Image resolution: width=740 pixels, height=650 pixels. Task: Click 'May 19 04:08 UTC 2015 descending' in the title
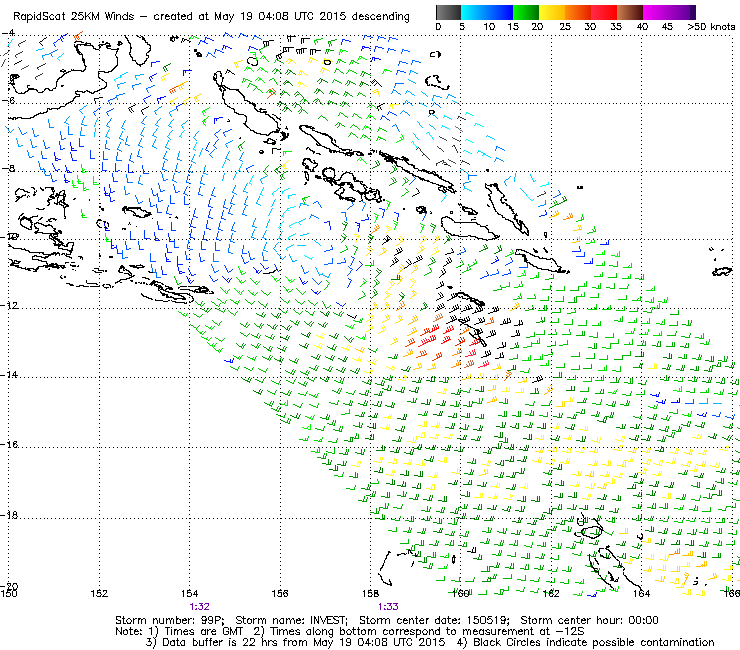point(311,16)
